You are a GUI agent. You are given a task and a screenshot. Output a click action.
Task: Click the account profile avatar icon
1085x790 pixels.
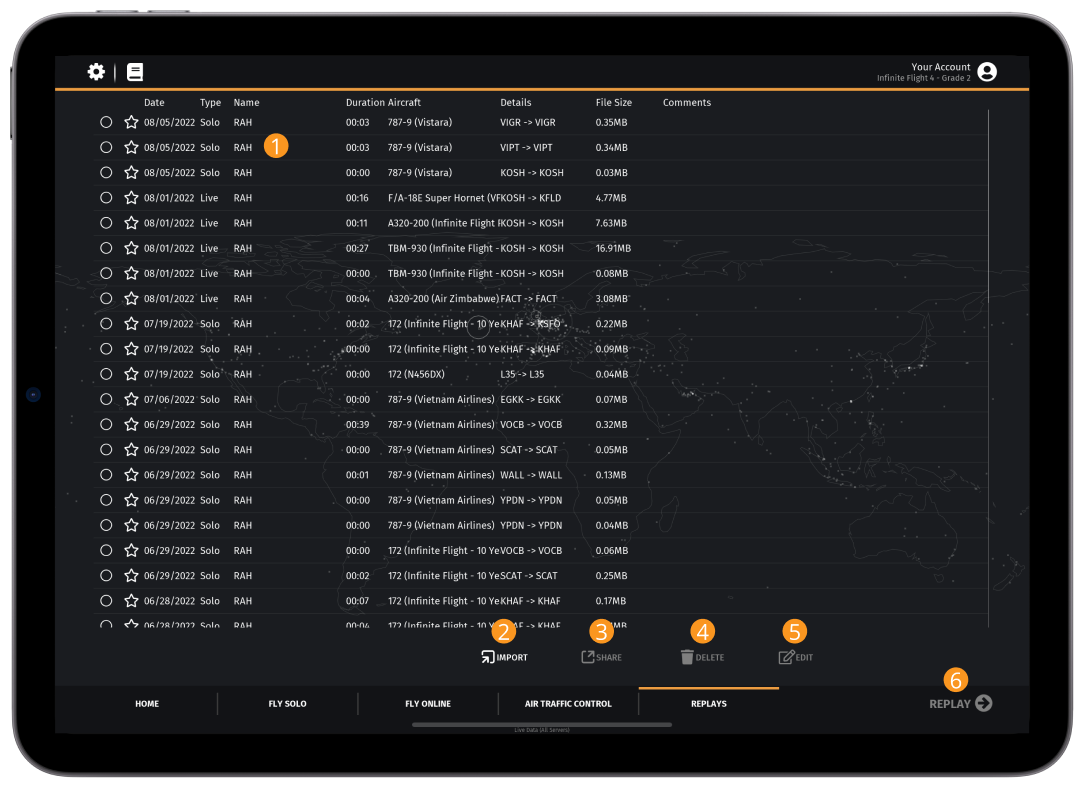pos(987,72)
